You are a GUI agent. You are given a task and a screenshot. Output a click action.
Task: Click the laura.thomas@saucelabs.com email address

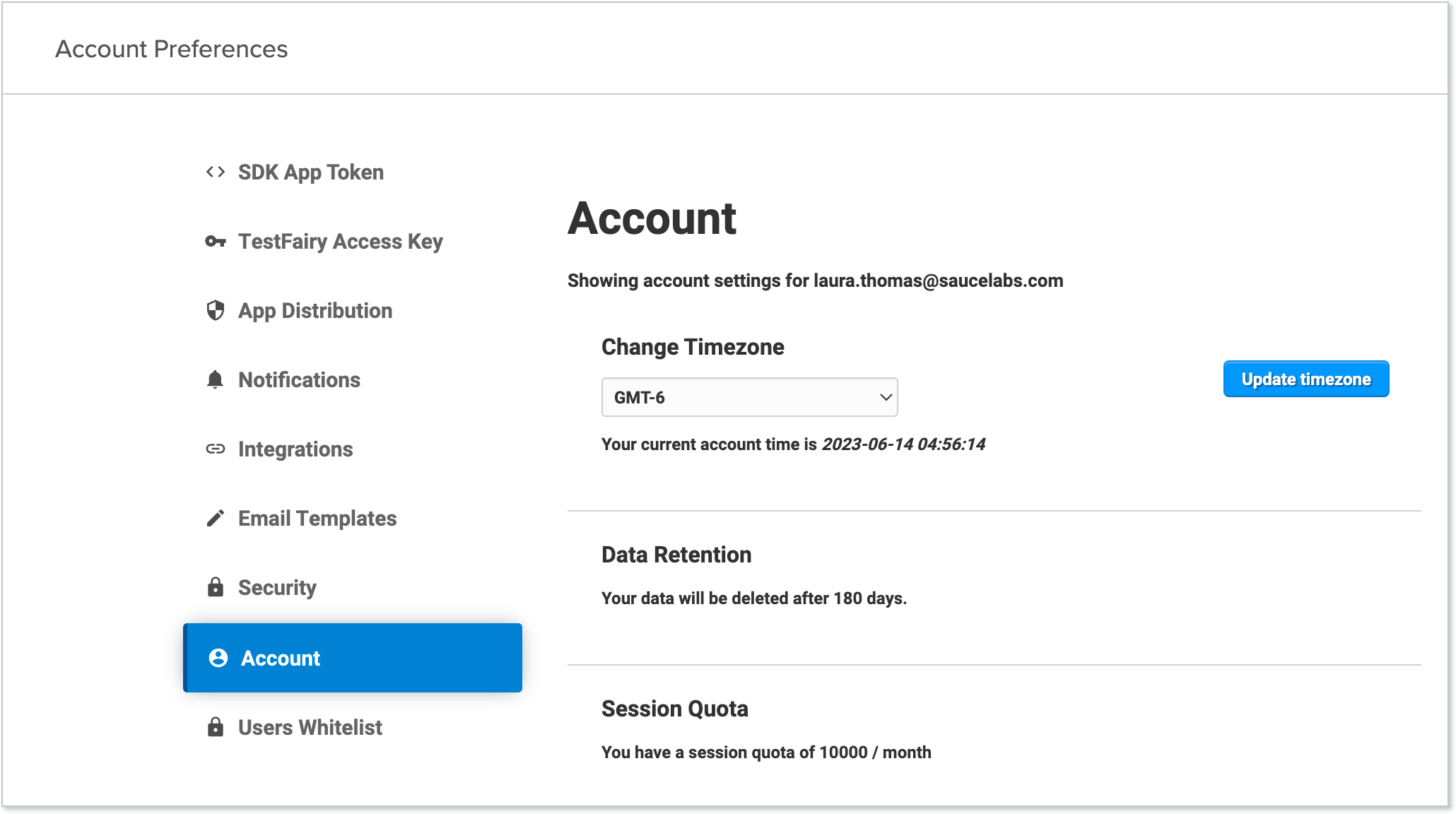[936, 281]
